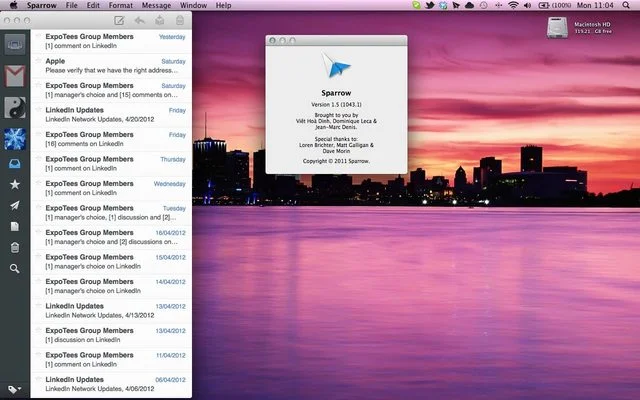Viewport: 640px width, 400px height.
Task: Expand the labels tag dropdown at the sidebar bottom
Action: tap(14, 389)
